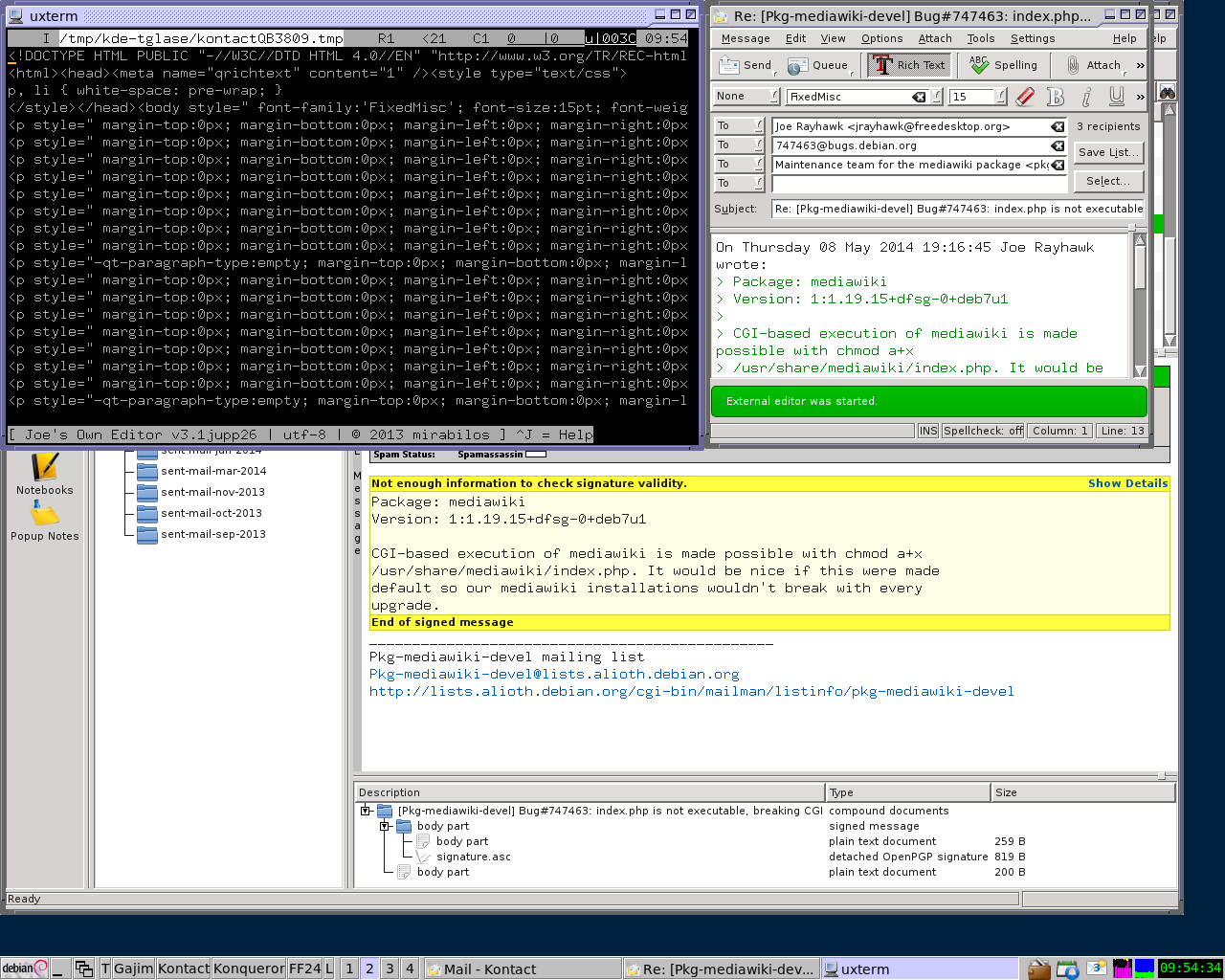Open the composer Help menu
The width and height of the screenshot is (1225, 980).
1125,38
